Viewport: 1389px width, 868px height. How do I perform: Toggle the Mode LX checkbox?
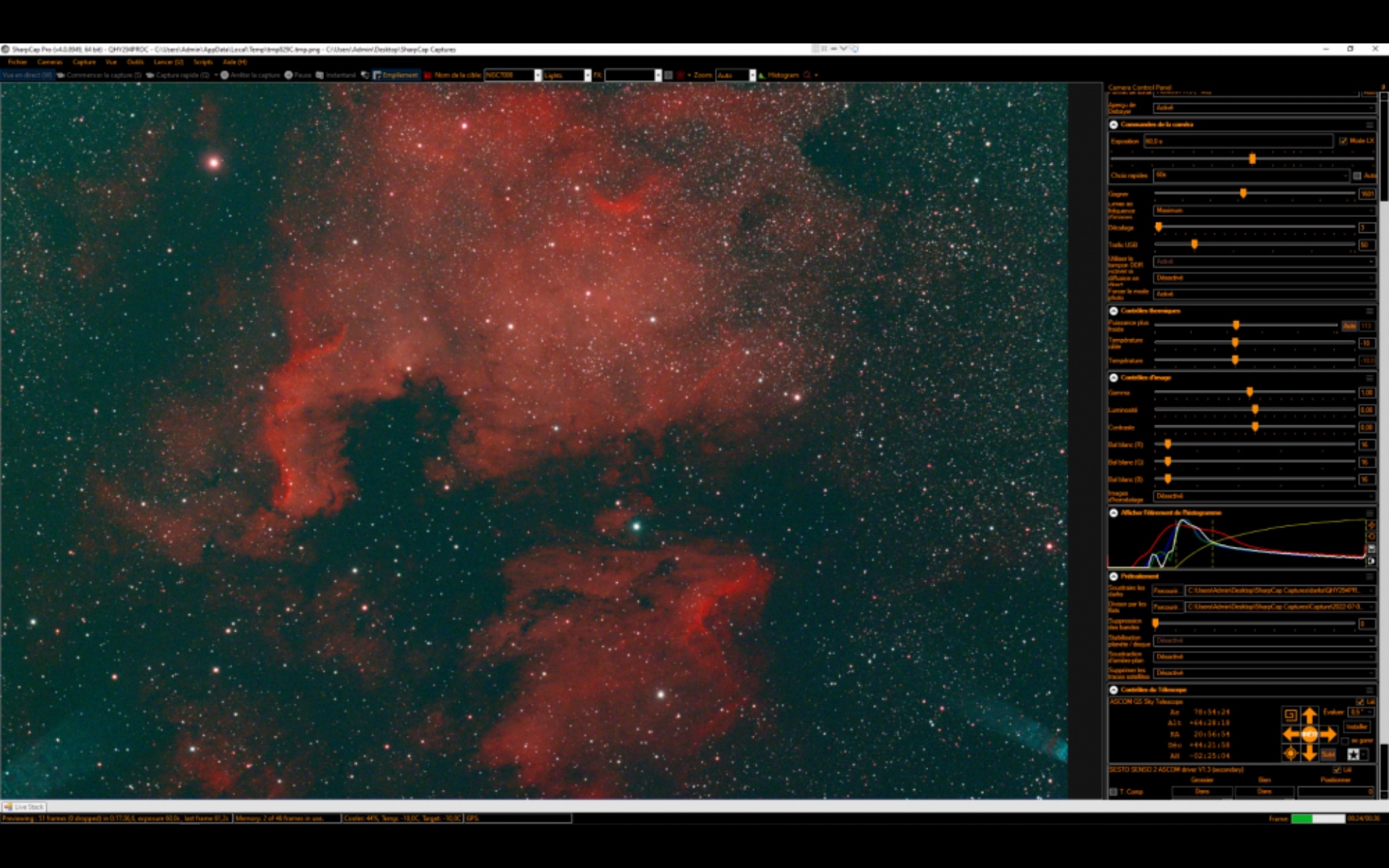pyautogui.click(x=1343, y=141)
